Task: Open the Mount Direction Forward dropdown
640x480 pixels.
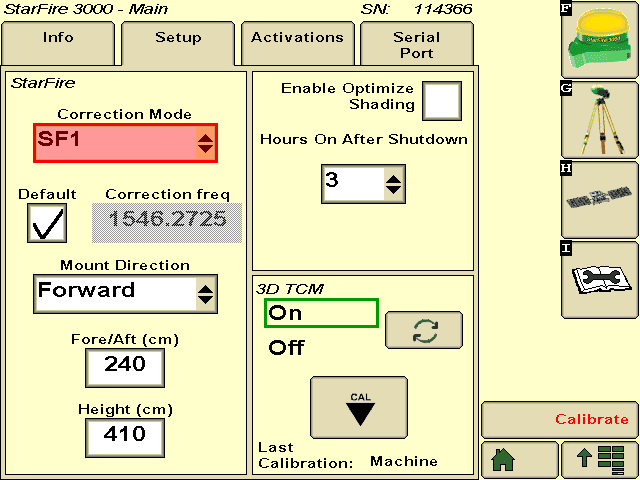Action: point(125,294)
